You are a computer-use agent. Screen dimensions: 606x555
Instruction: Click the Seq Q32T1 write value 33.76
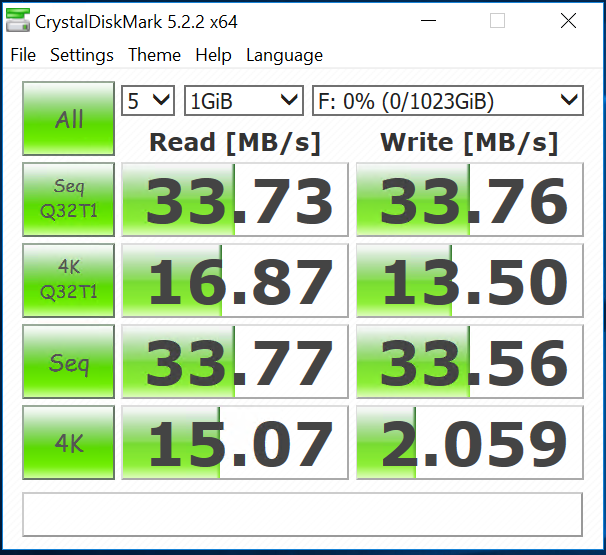[x=470, y=199]
